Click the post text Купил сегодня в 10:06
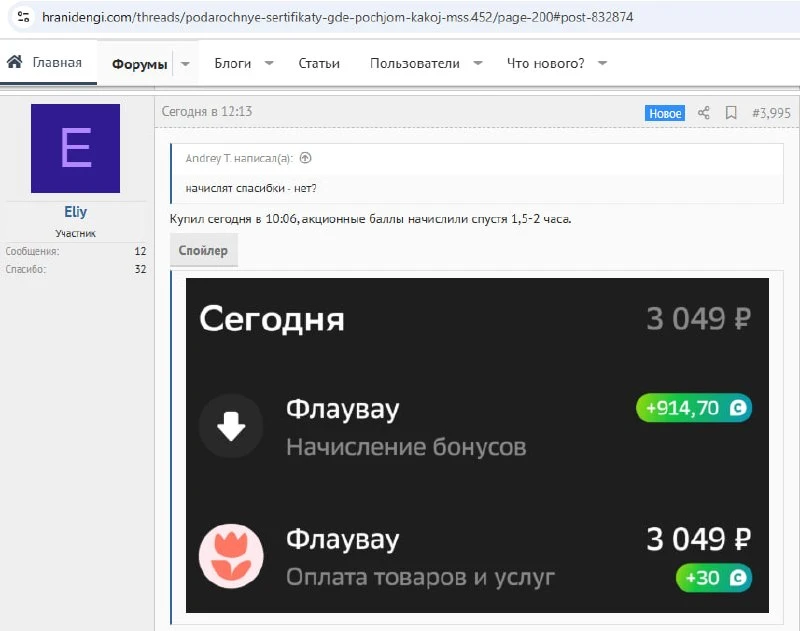The width and height of the screenshot is (800, 631). click(234, 219)
